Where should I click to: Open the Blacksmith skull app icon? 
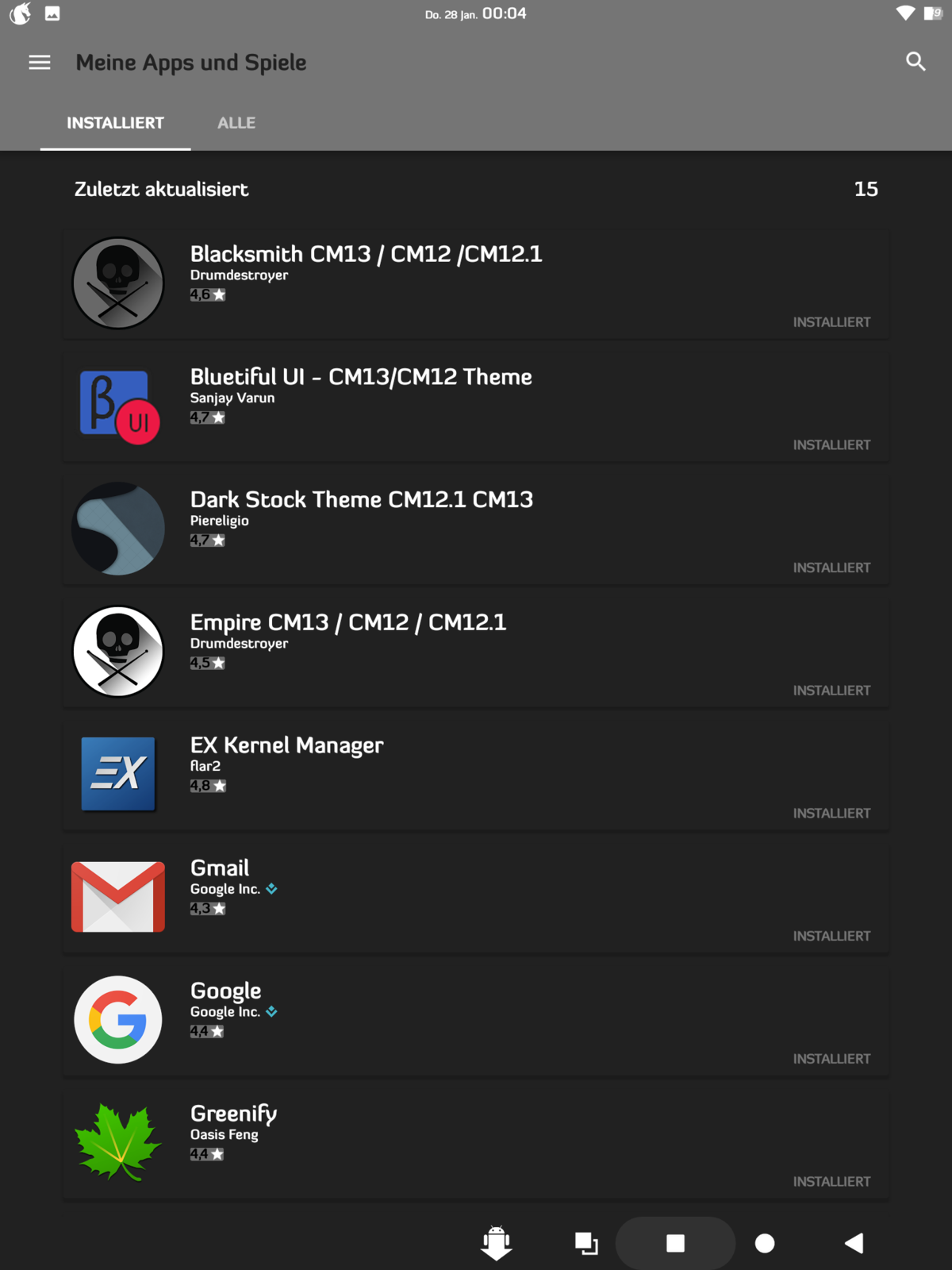point(118,283)
